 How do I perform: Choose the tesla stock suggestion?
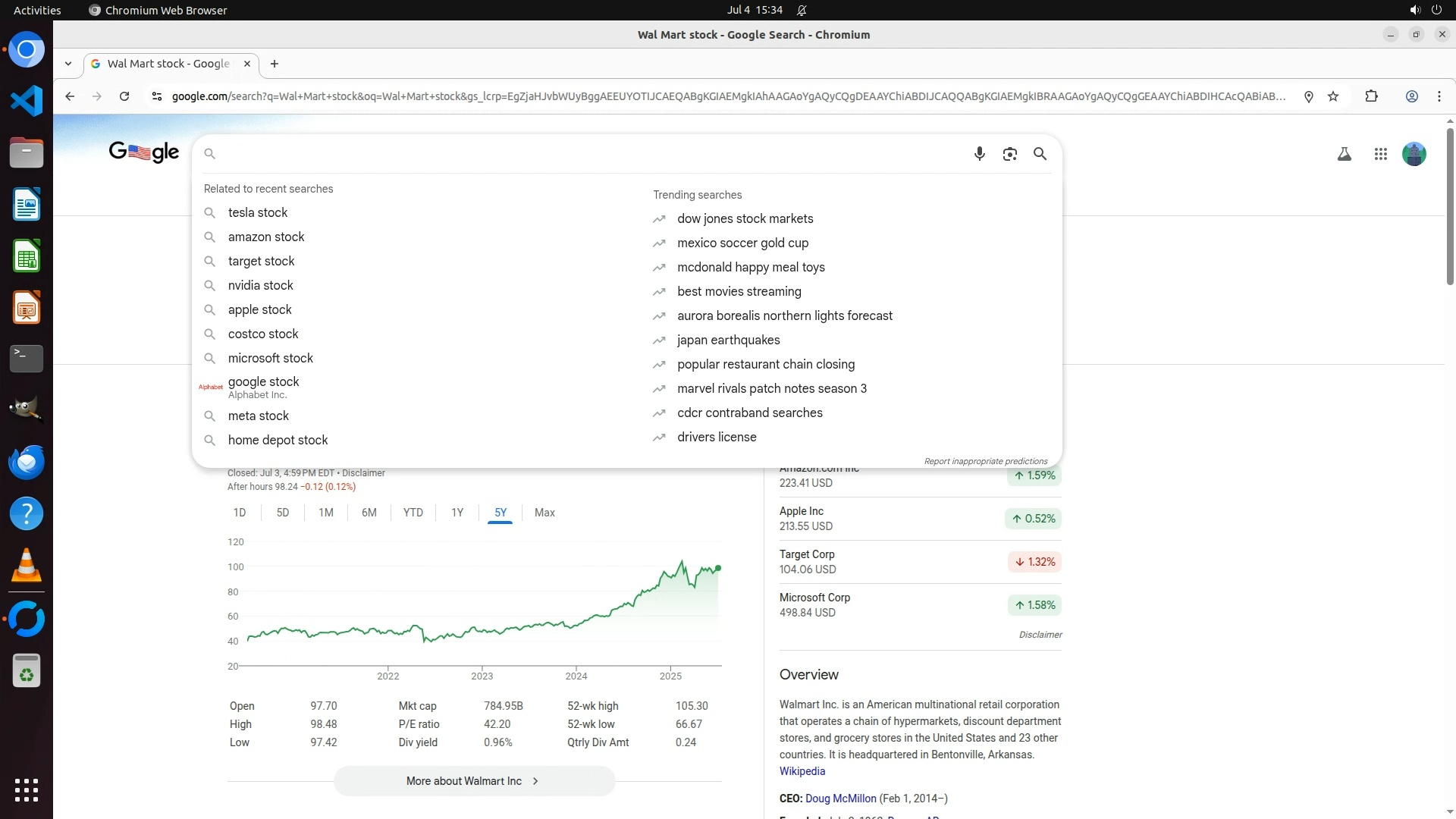coord(258,213)
